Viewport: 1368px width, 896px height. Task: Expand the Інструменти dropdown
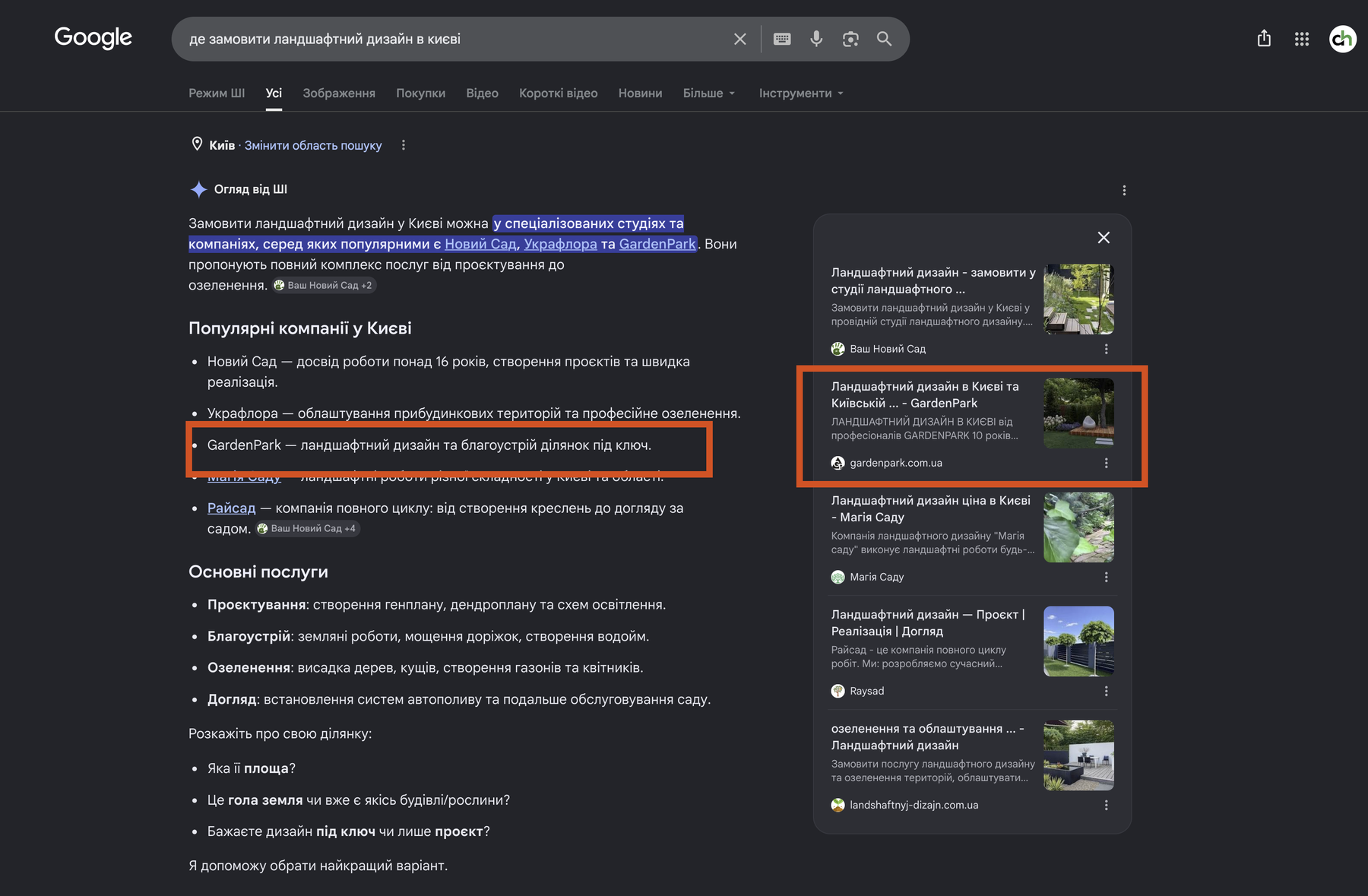pyautogui.click(x=801, y=93)
